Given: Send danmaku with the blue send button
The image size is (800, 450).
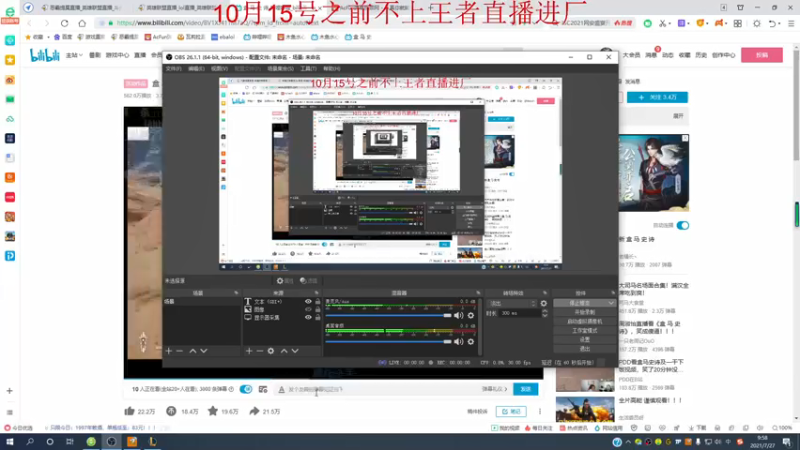Looking at the screenshot, I should 526,389.
